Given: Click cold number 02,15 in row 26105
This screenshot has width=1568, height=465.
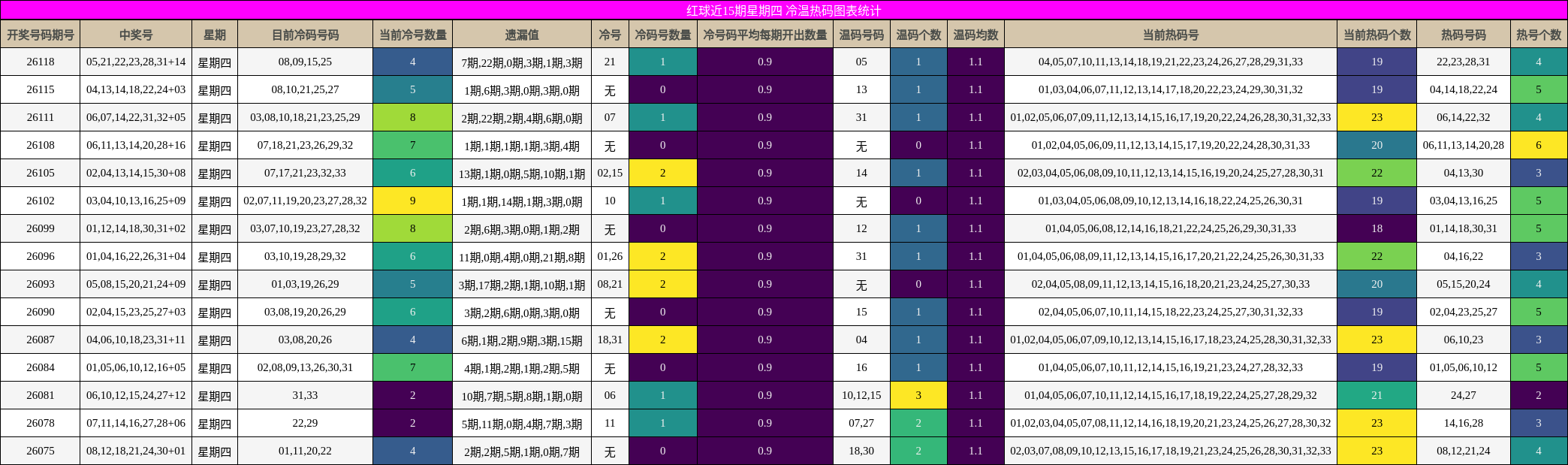Looking at the screenshot, I should tap(610, 173).
